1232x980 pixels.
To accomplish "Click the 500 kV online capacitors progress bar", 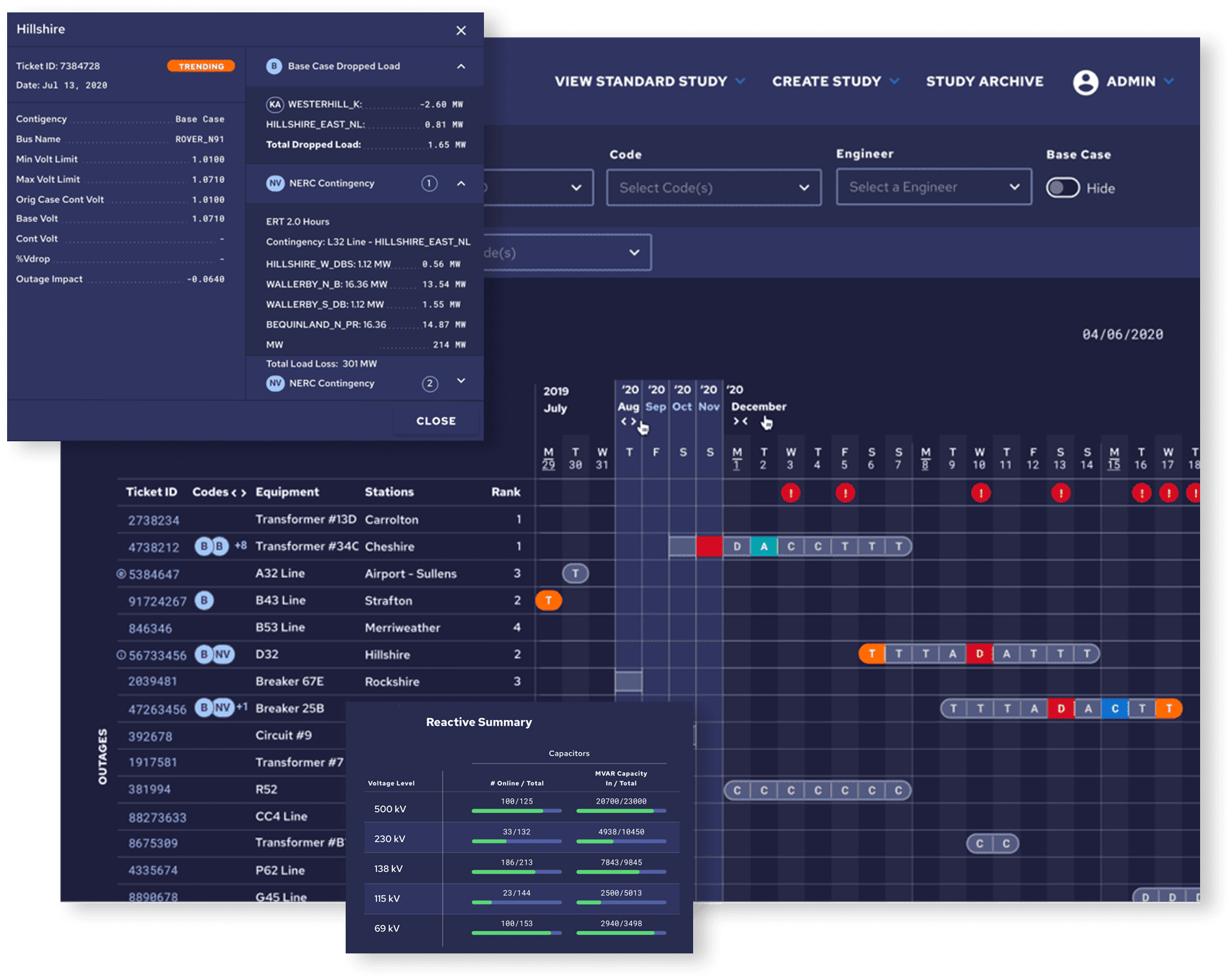I will tap(516, 811).
